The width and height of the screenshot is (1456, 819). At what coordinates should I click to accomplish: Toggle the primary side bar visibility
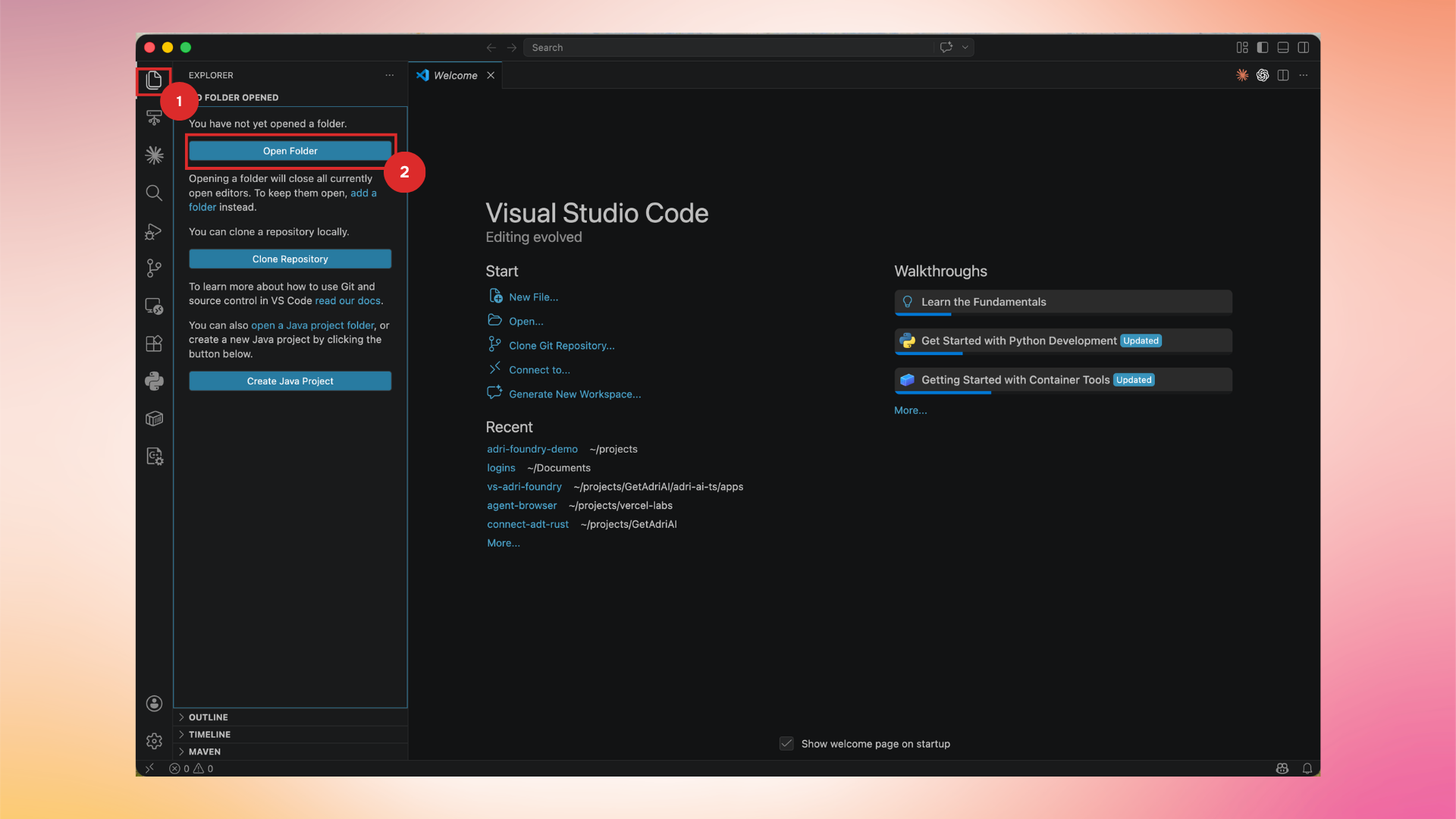1263,47
